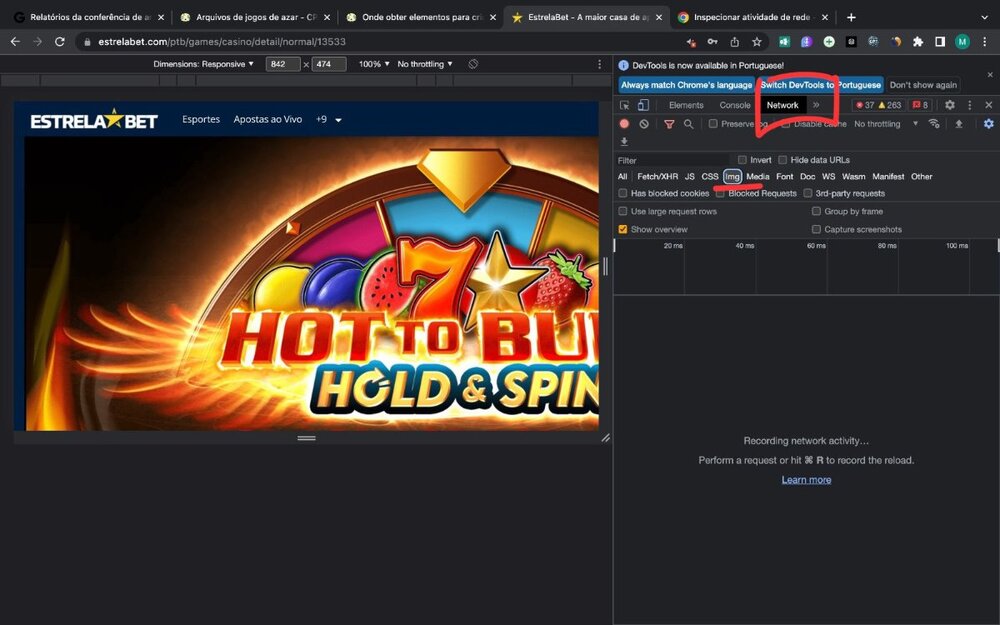Open blue network settings gear
The image size is (1000, 625).
tap(989, 124)
